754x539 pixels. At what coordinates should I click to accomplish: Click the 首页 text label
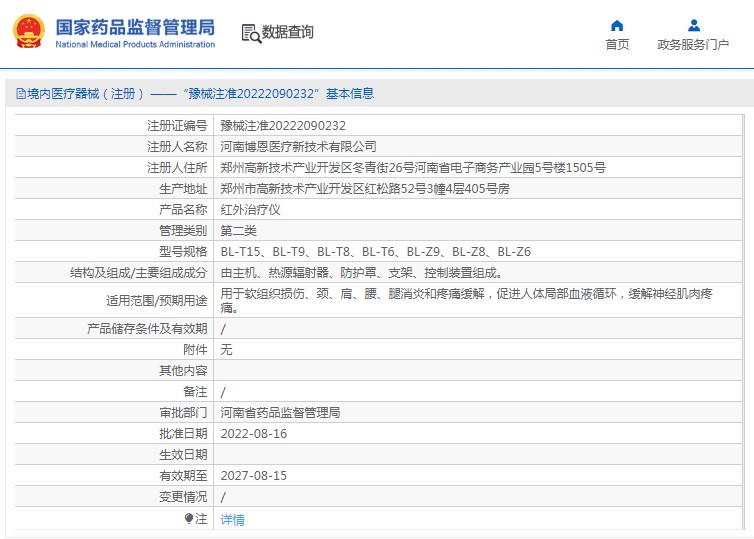tap(617, 45)
